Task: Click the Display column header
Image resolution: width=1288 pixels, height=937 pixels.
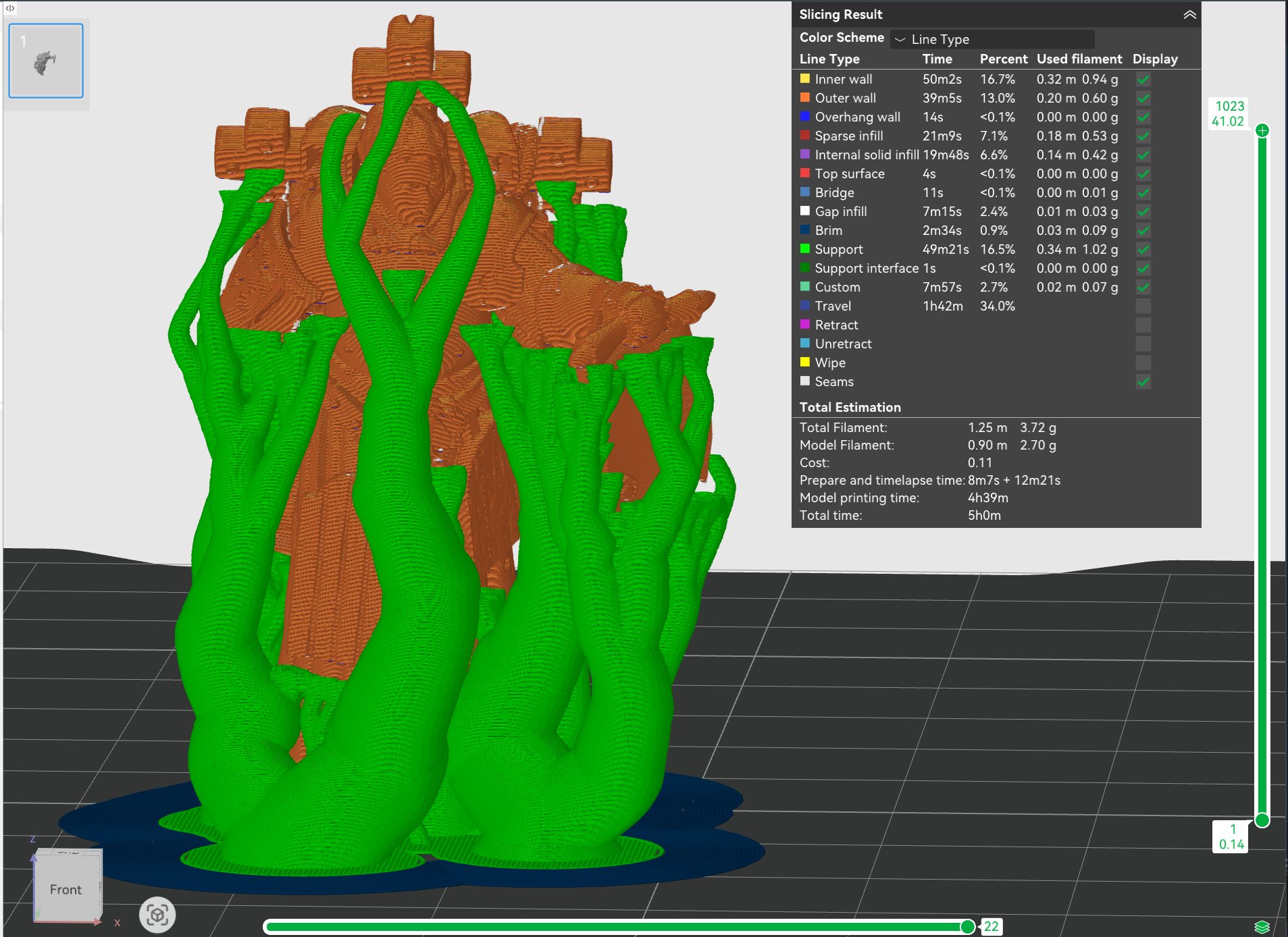Action: (1155, 59)
